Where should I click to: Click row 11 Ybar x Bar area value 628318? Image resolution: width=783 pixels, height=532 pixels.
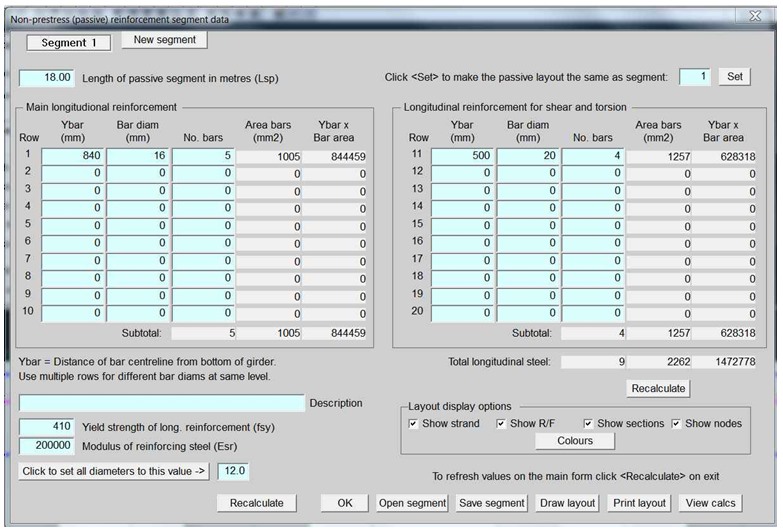click(x=724, y=157)
